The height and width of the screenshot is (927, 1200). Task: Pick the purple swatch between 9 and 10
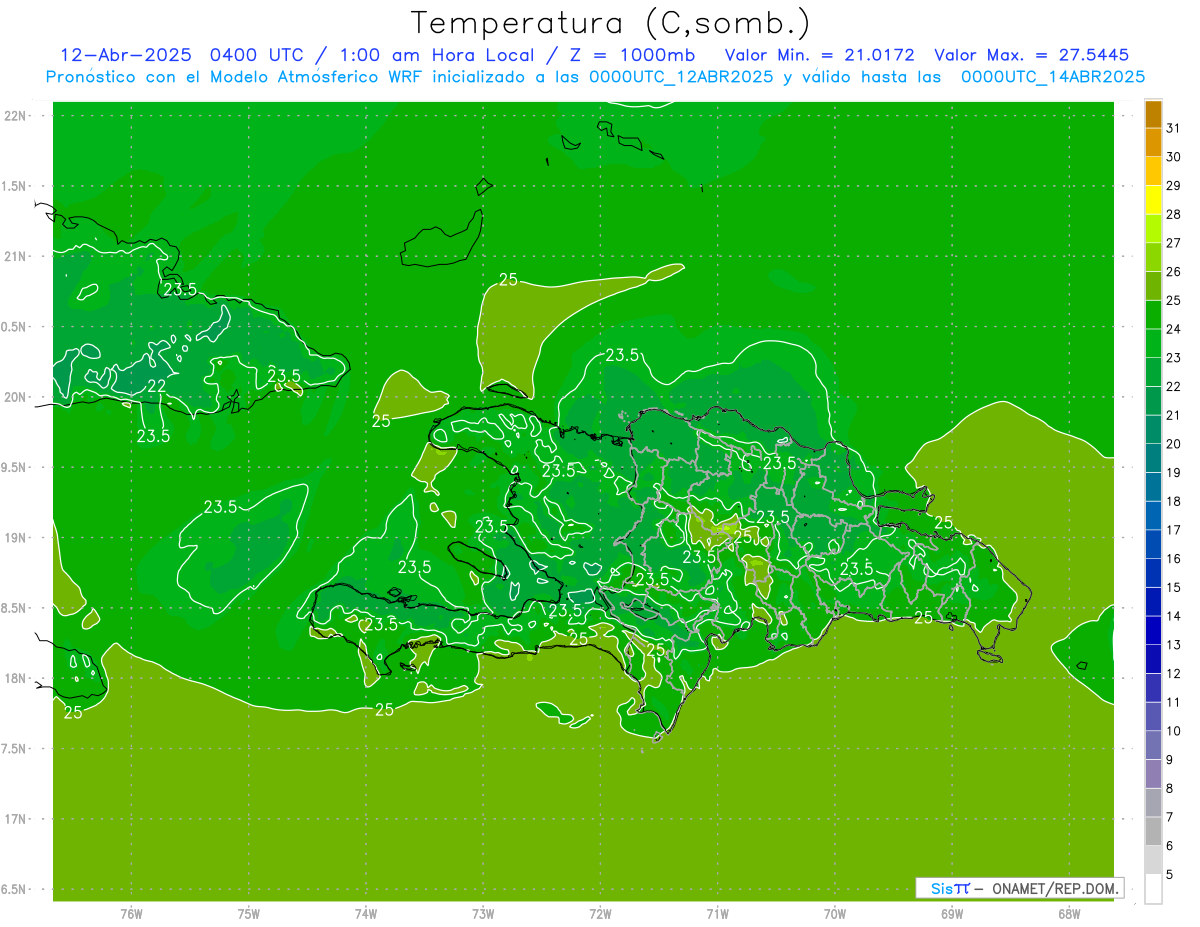coord(1153,746)
